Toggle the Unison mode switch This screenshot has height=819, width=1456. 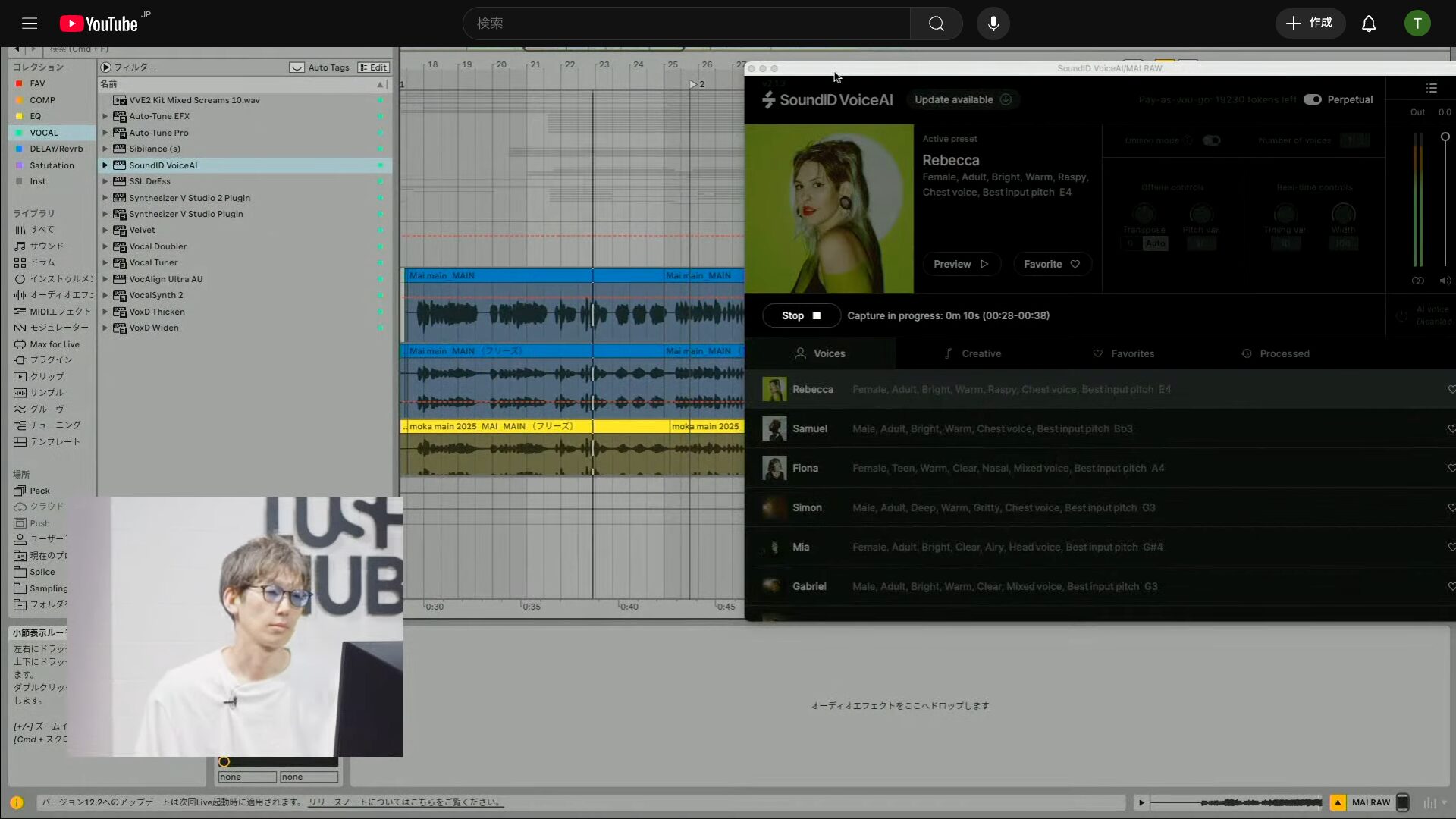click(x=1211, y=140)
